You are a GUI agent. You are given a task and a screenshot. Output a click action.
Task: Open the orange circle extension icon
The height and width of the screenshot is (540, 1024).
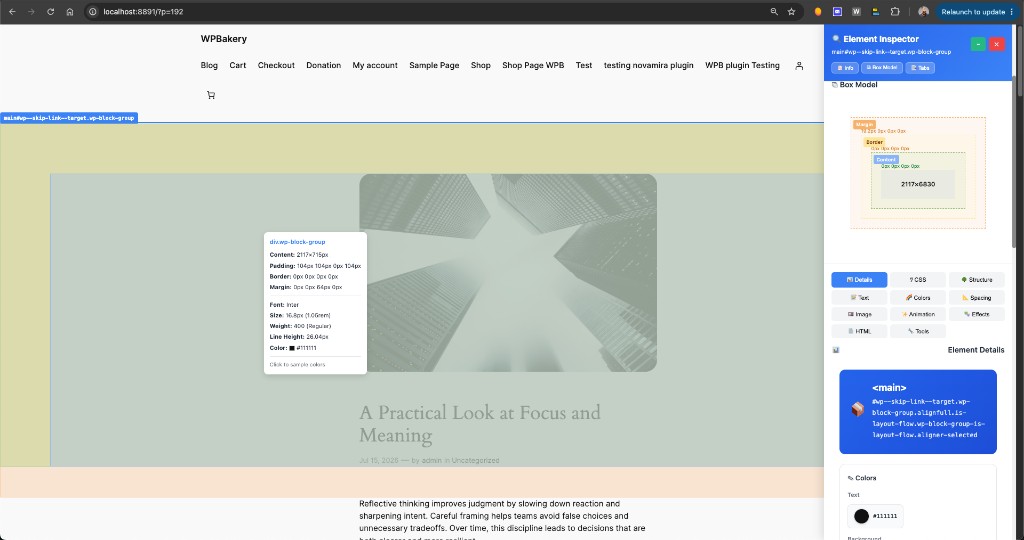tap(818, 12)
